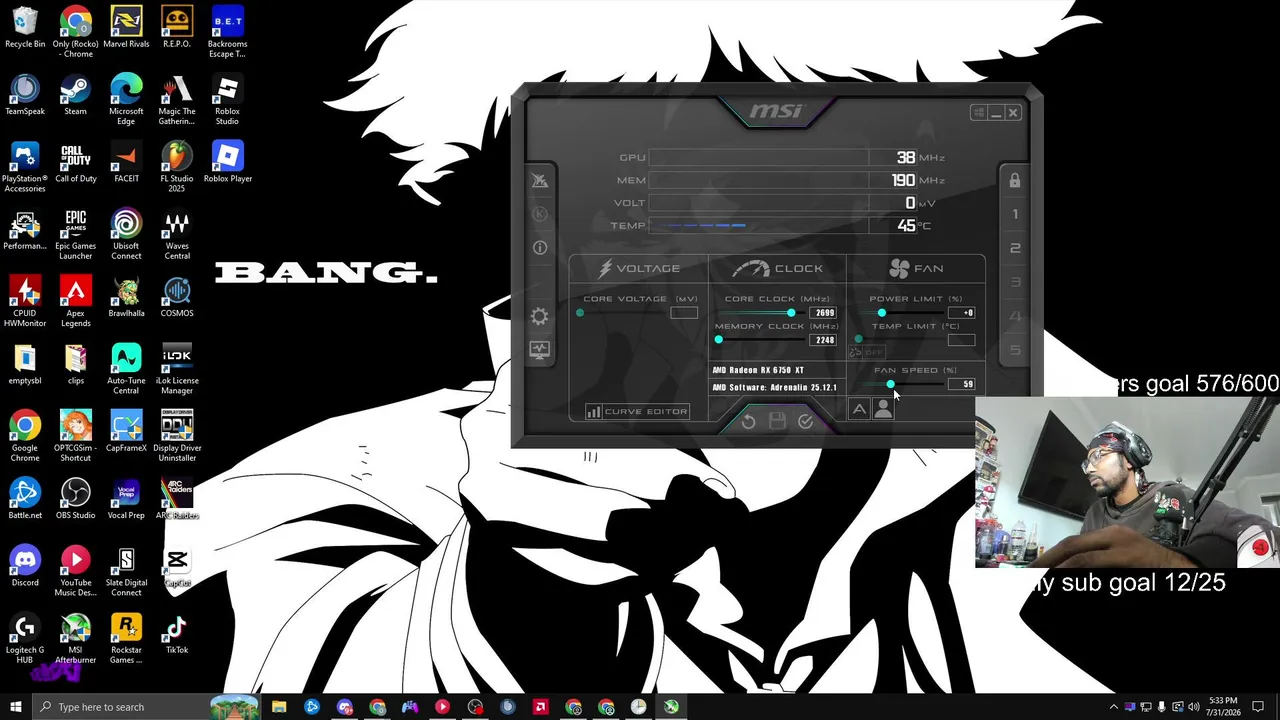Open the Windows Start menu

(16, 707)
